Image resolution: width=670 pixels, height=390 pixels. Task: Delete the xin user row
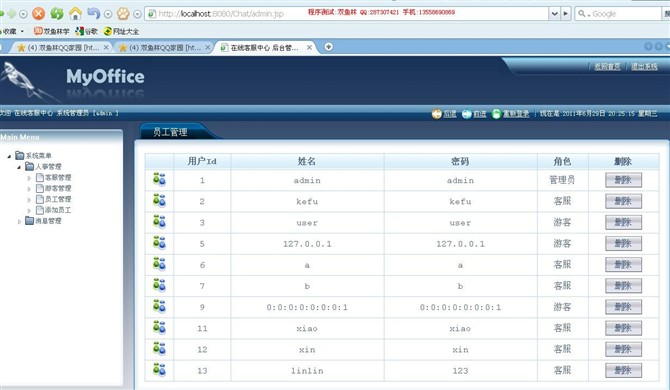pos(623,349)
